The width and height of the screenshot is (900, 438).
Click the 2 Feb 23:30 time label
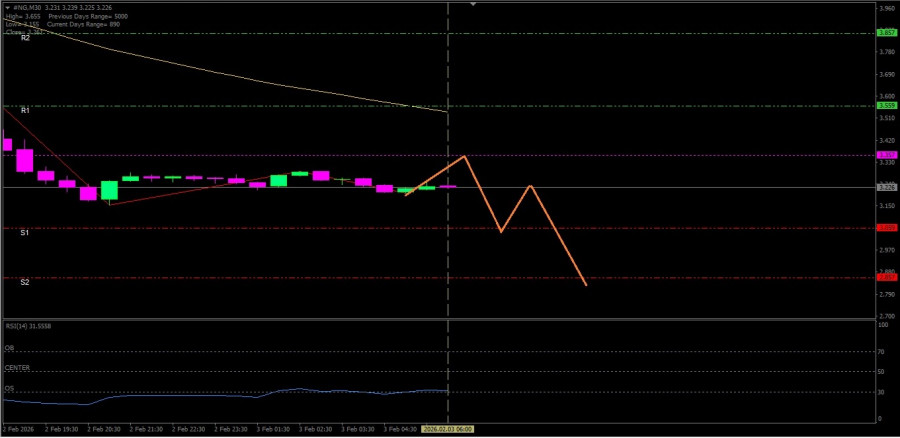click(x=231, y=429)
